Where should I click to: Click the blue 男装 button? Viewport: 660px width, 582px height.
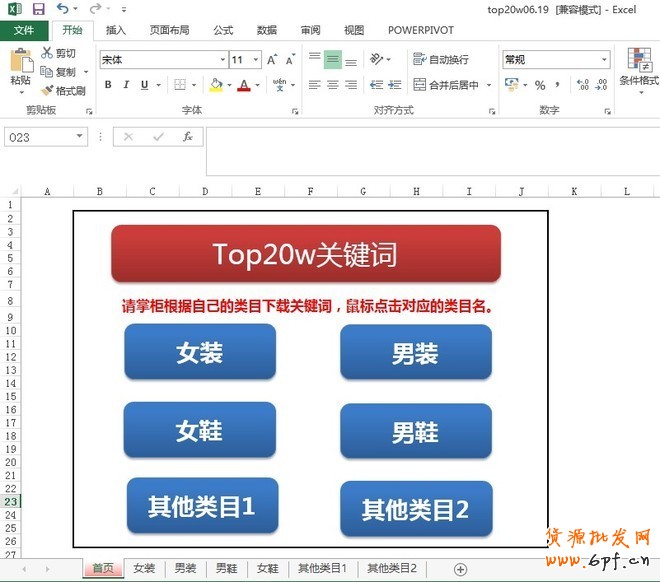415,353
